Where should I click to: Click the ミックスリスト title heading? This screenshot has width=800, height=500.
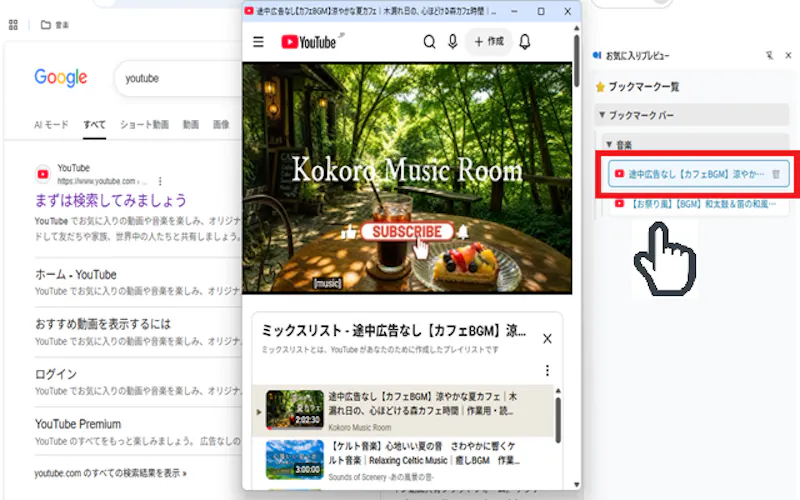393,331
